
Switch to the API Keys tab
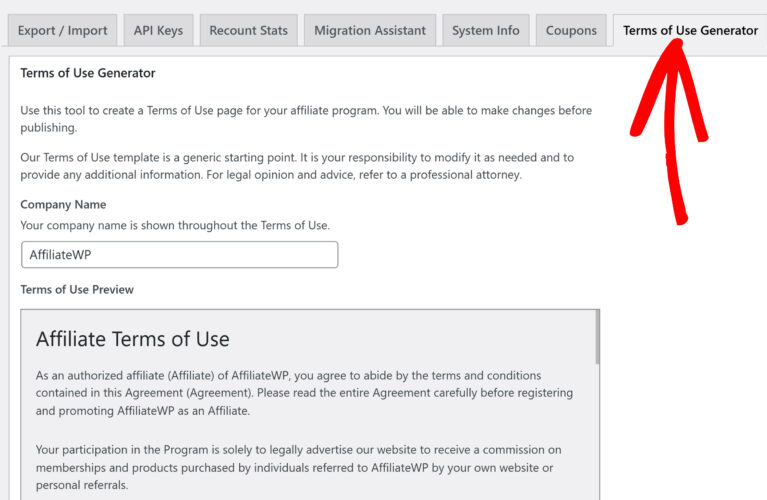pyautogui.click(x=158, y=30)
